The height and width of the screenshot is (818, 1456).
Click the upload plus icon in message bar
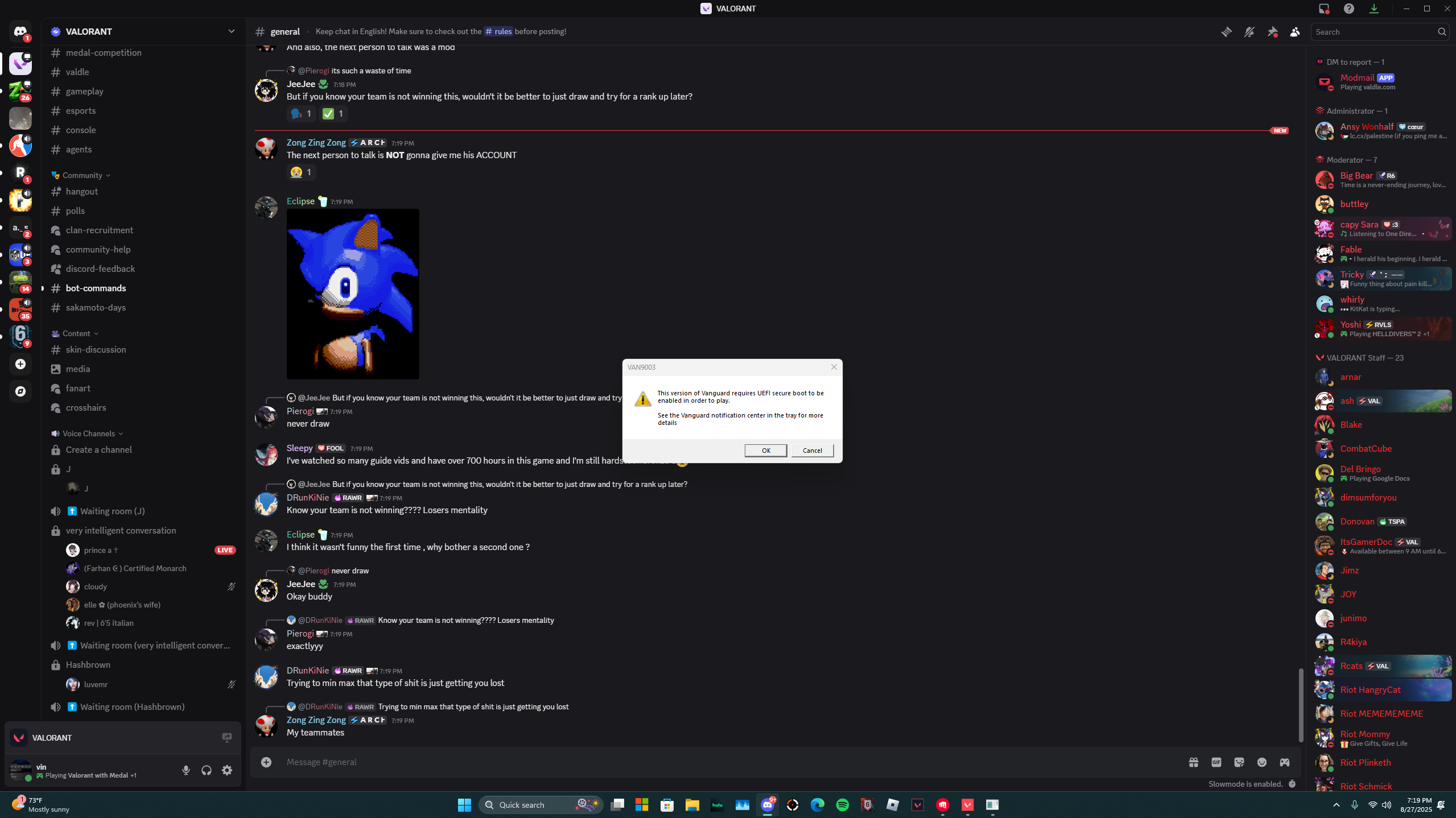click(x=266, y=762)
